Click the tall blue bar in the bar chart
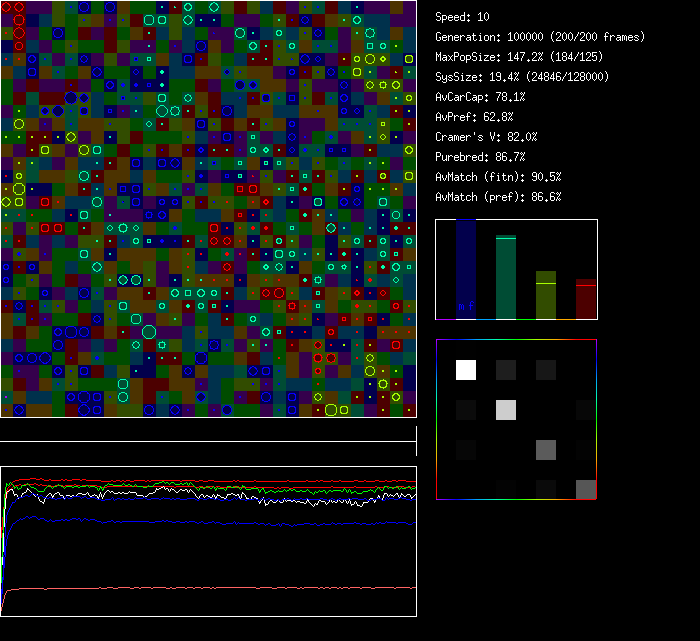Screen dimensions: 700x641 coord(466,268)
